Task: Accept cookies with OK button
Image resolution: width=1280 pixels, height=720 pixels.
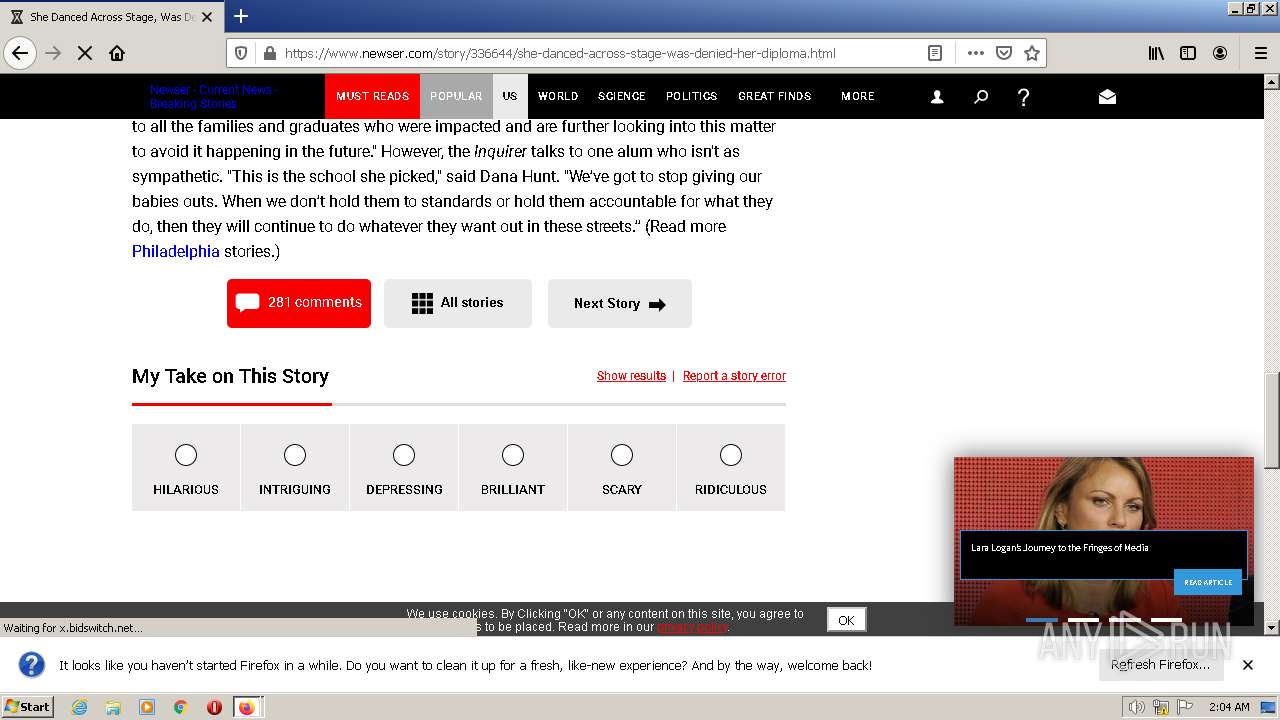Action: click(x=846, y=620)
